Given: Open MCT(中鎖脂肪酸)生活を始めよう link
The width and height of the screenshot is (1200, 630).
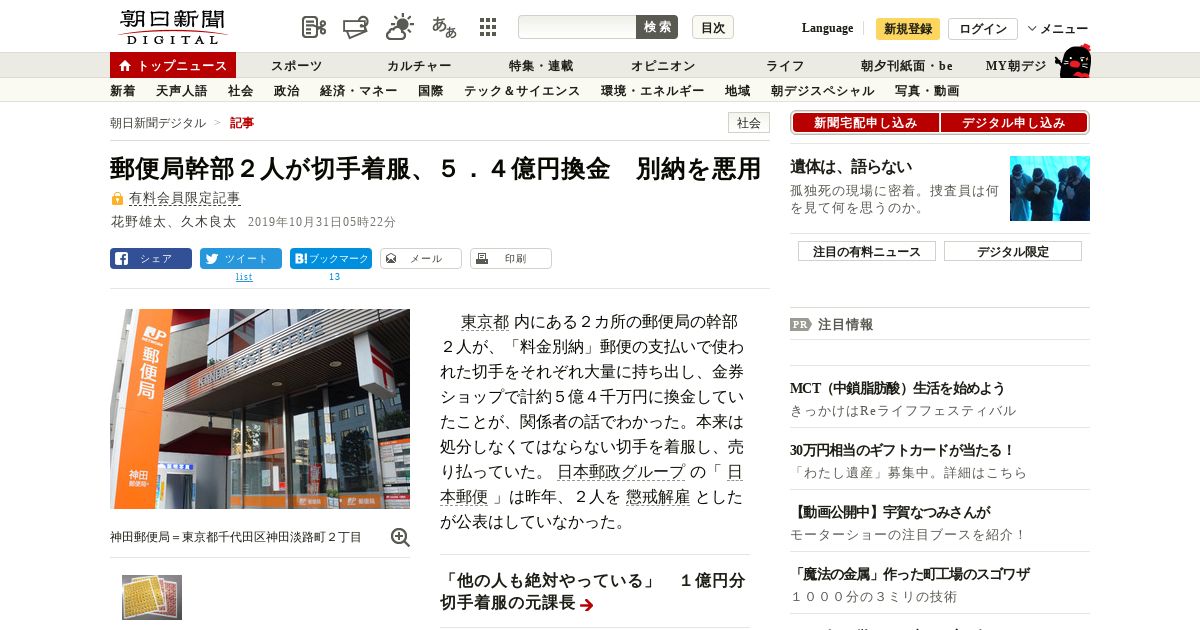Looking at the screenshot, I should [x=898, y=388].
